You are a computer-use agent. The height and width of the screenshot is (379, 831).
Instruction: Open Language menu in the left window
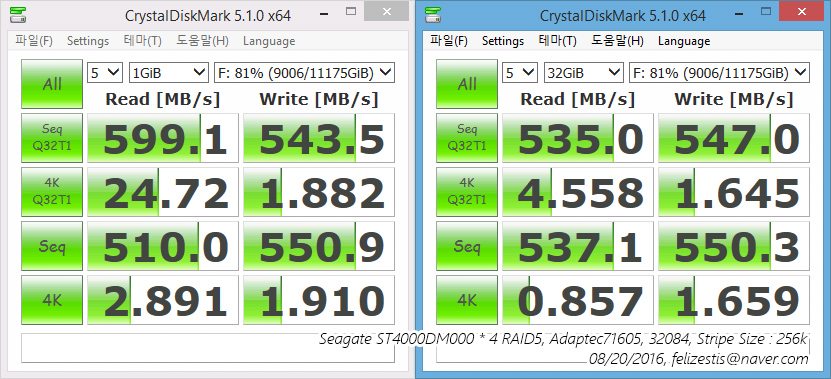pyautogui.click(x=269, y=41)
